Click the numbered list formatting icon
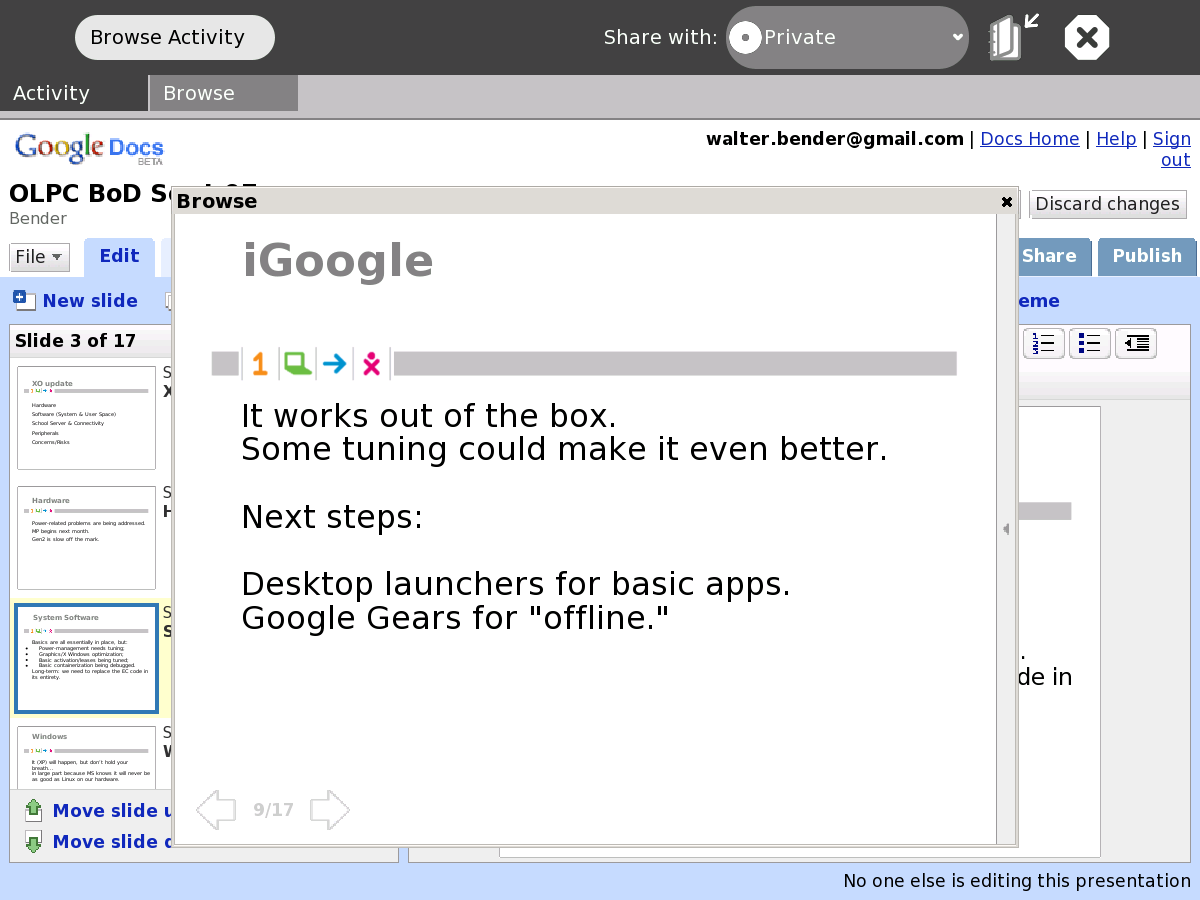 (1043, 343)
